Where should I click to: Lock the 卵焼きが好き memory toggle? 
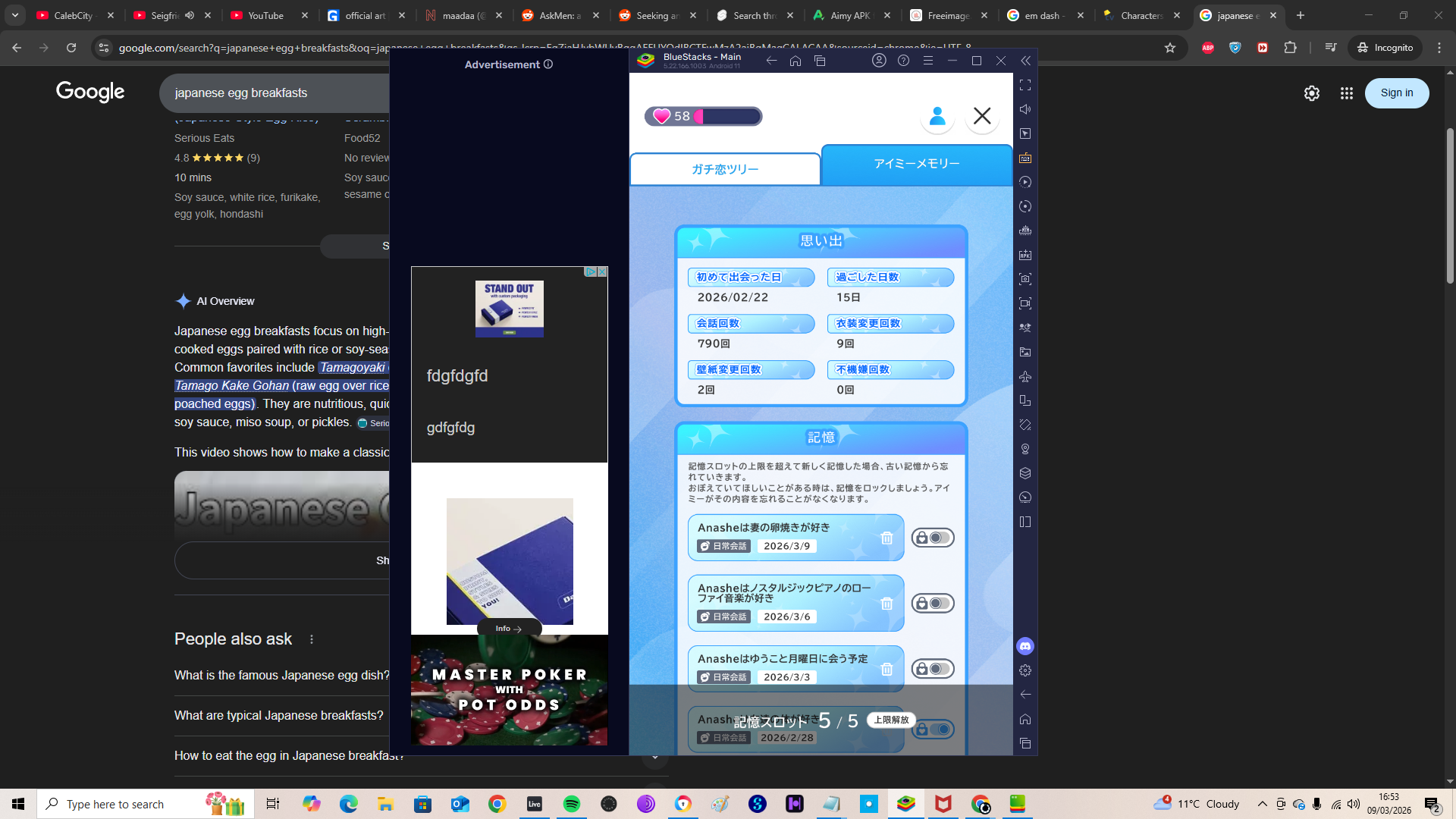pyautogui.click(x=932, y=538)
